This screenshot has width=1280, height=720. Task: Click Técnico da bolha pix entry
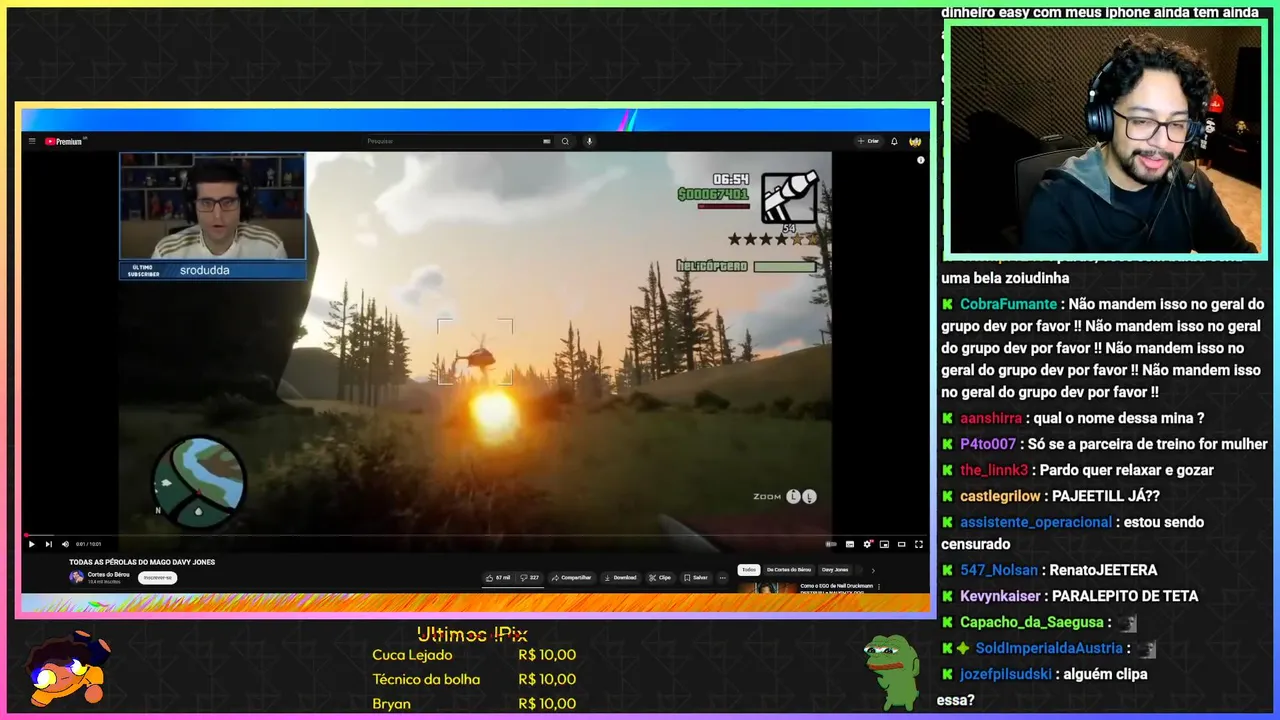point(474,679)
